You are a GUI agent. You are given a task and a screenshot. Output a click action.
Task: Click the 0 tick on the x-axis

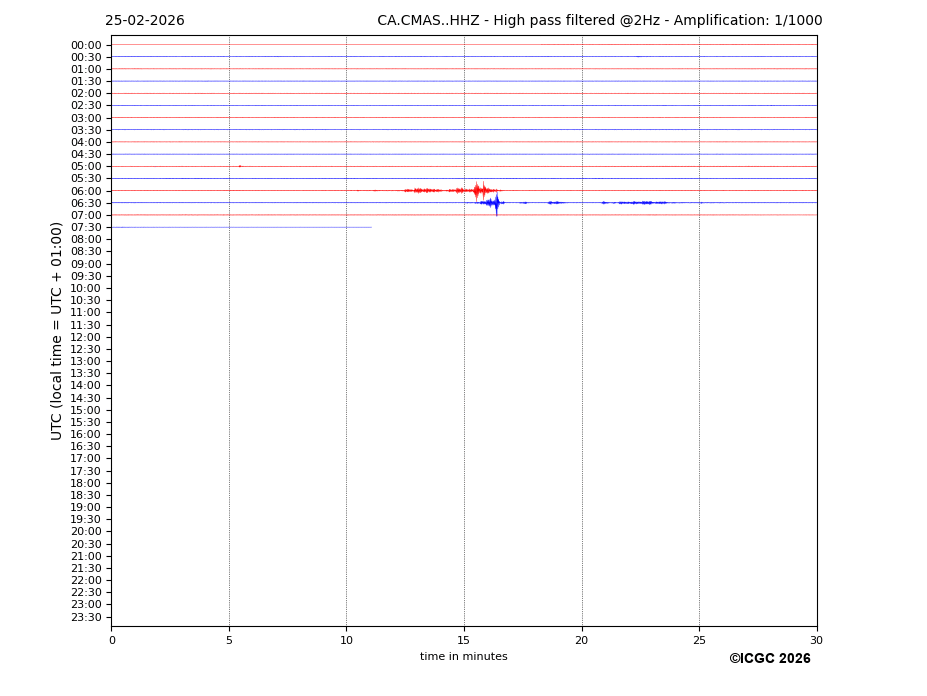(x=112, y=640)
